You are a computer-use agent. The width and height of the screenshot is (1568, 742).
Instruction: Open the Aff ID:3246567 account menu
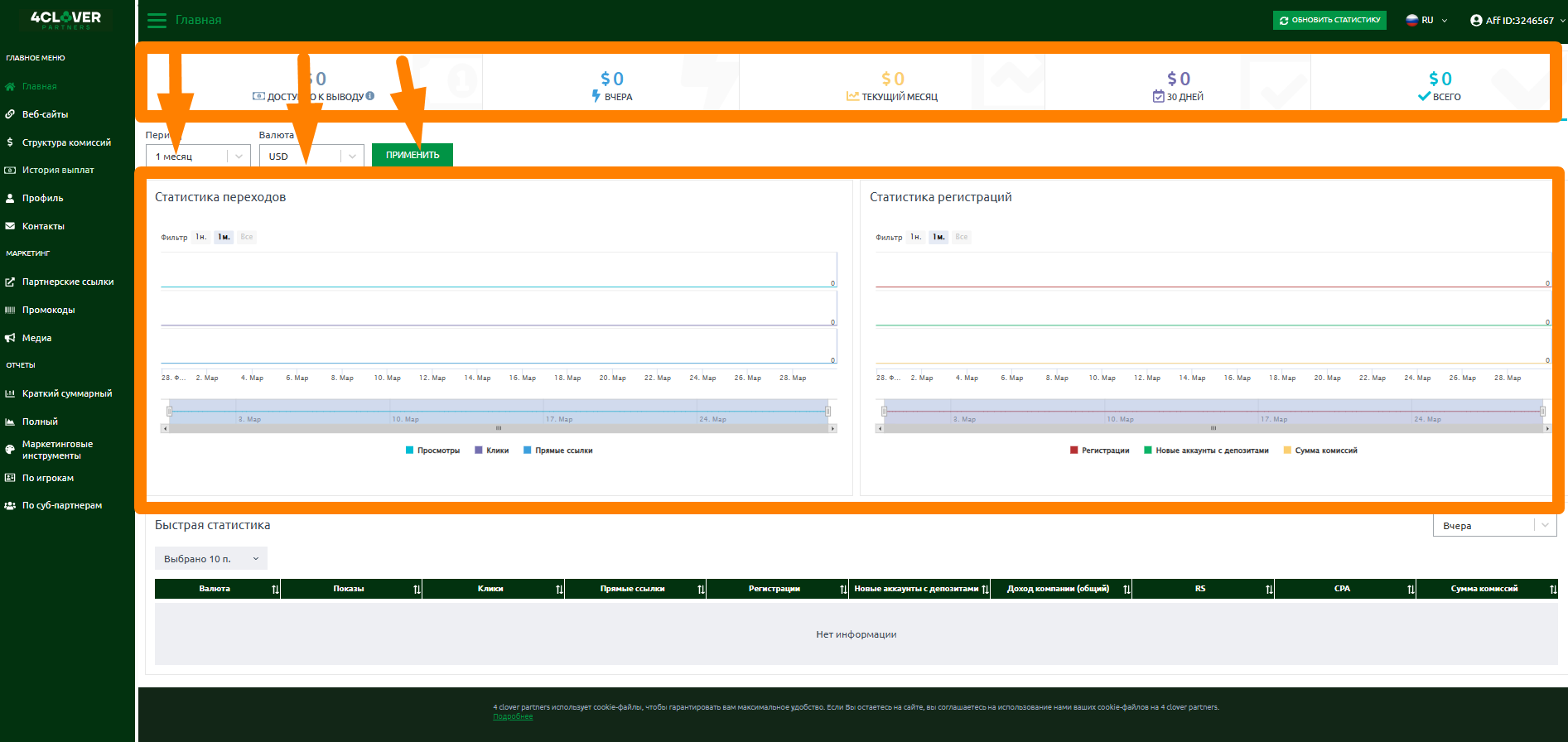pyautogui.click(x=1517, y=20)
